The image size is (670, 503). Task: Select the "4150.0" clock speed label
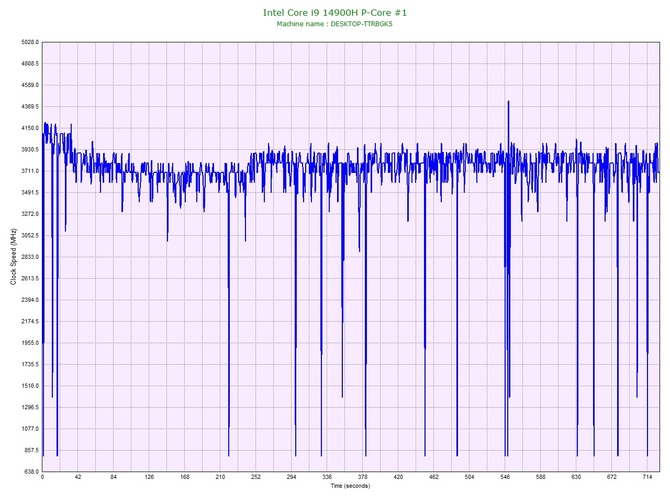(30, 128)
